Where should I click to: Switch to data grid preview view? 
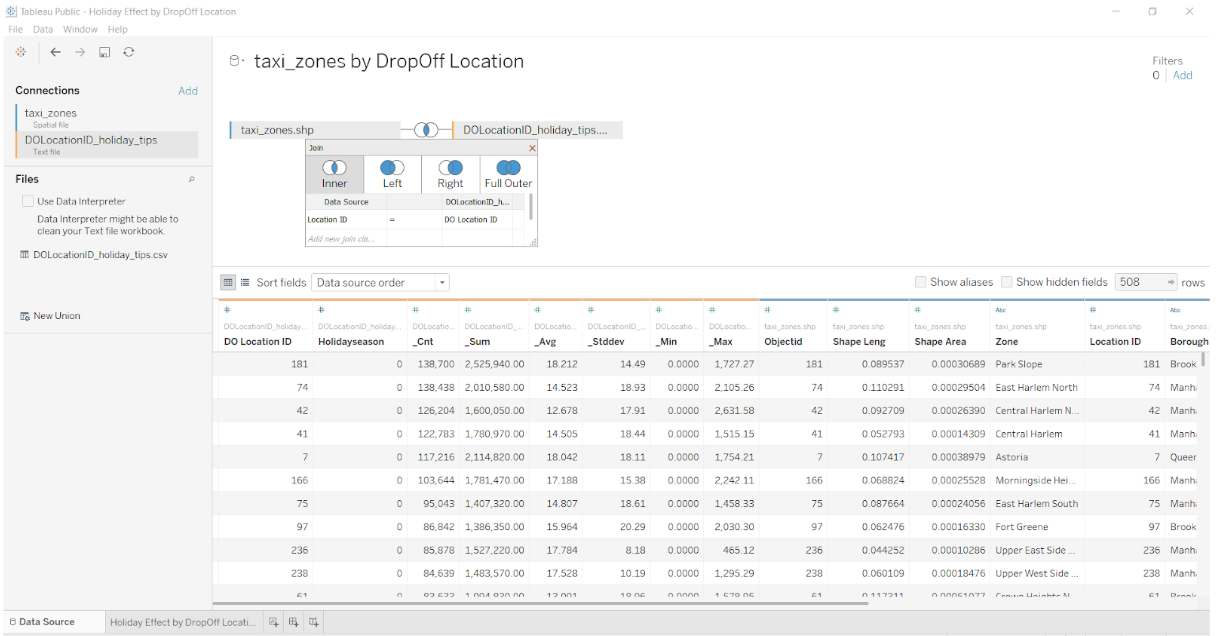[x=228, y=283]
